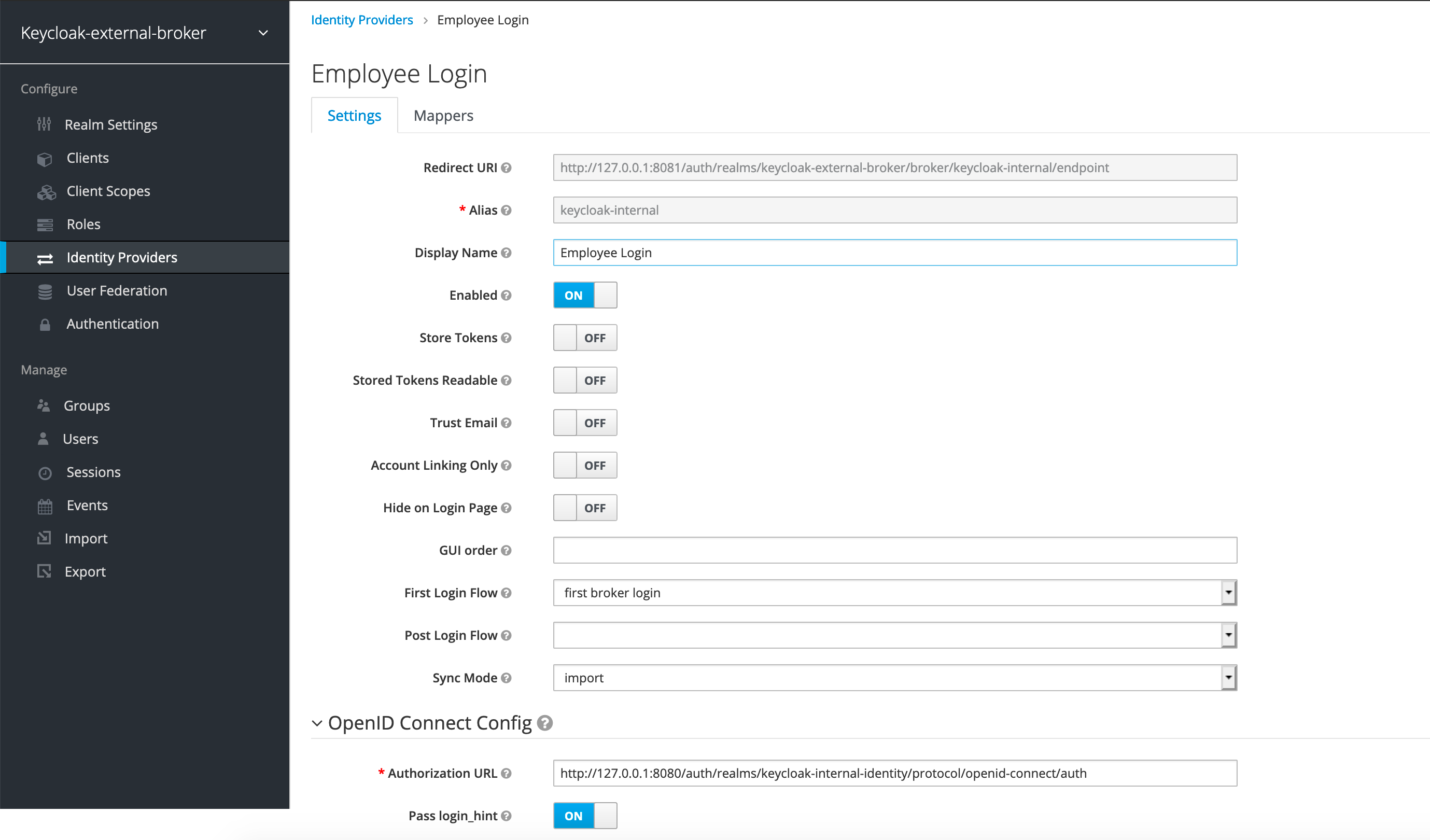1430x840 pixels.
Task: Open Clients using the cube icon
Action: point(45,158)
